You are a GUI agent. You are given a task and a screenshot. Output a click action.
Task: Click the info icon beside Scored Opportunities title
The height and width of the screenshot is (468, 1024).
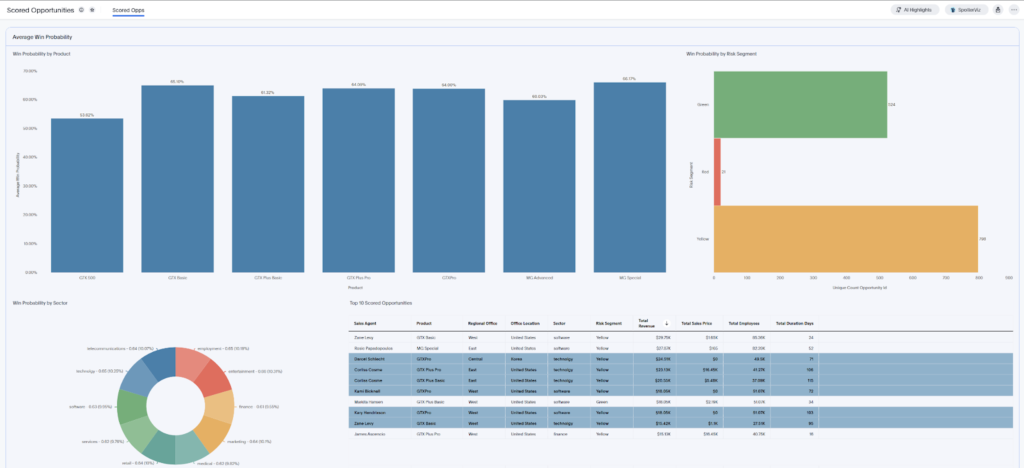pyautogui.click(x=81, y=9)
